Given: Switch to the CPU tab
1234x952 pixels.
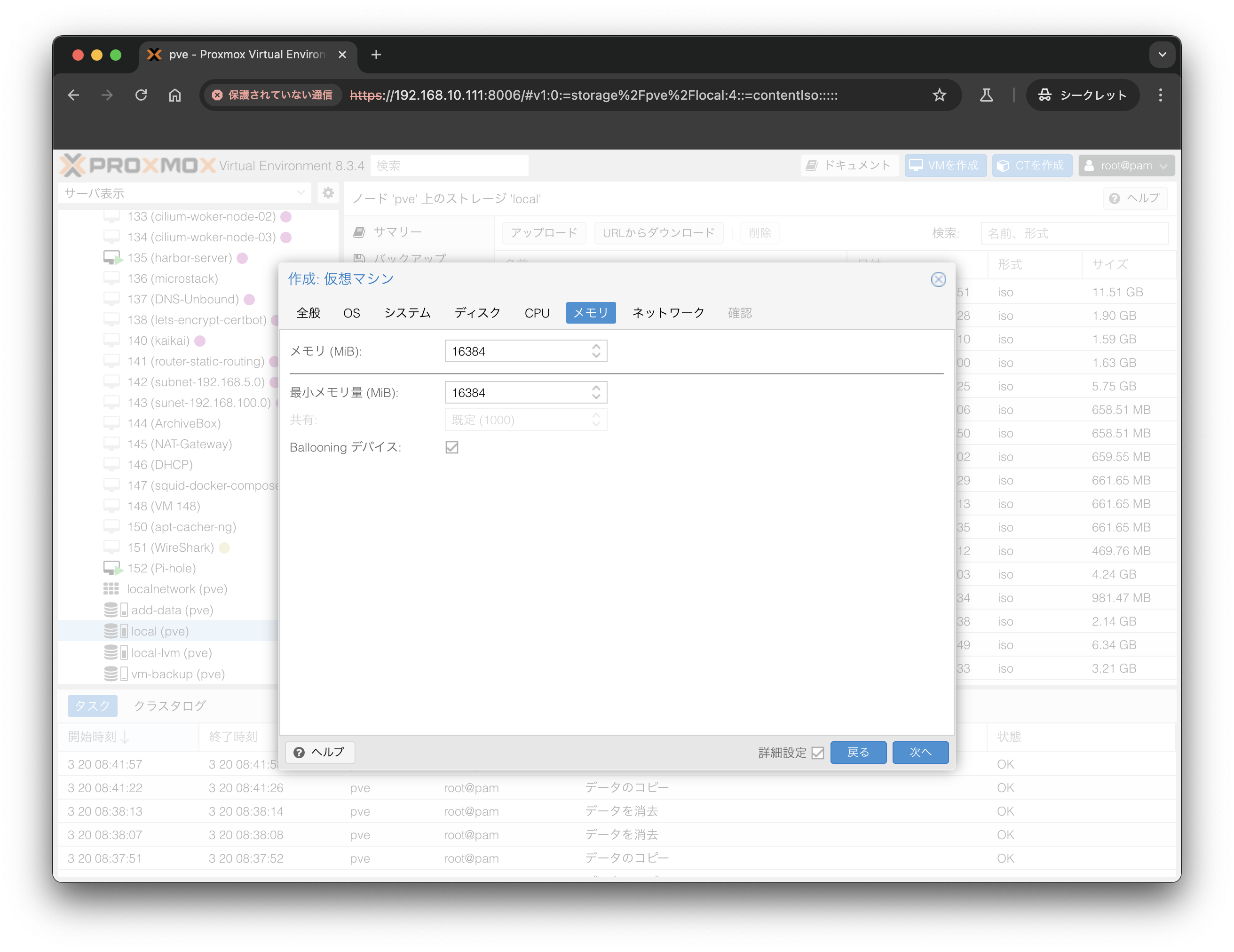Looking at the screenshot, I should (537, 313).
